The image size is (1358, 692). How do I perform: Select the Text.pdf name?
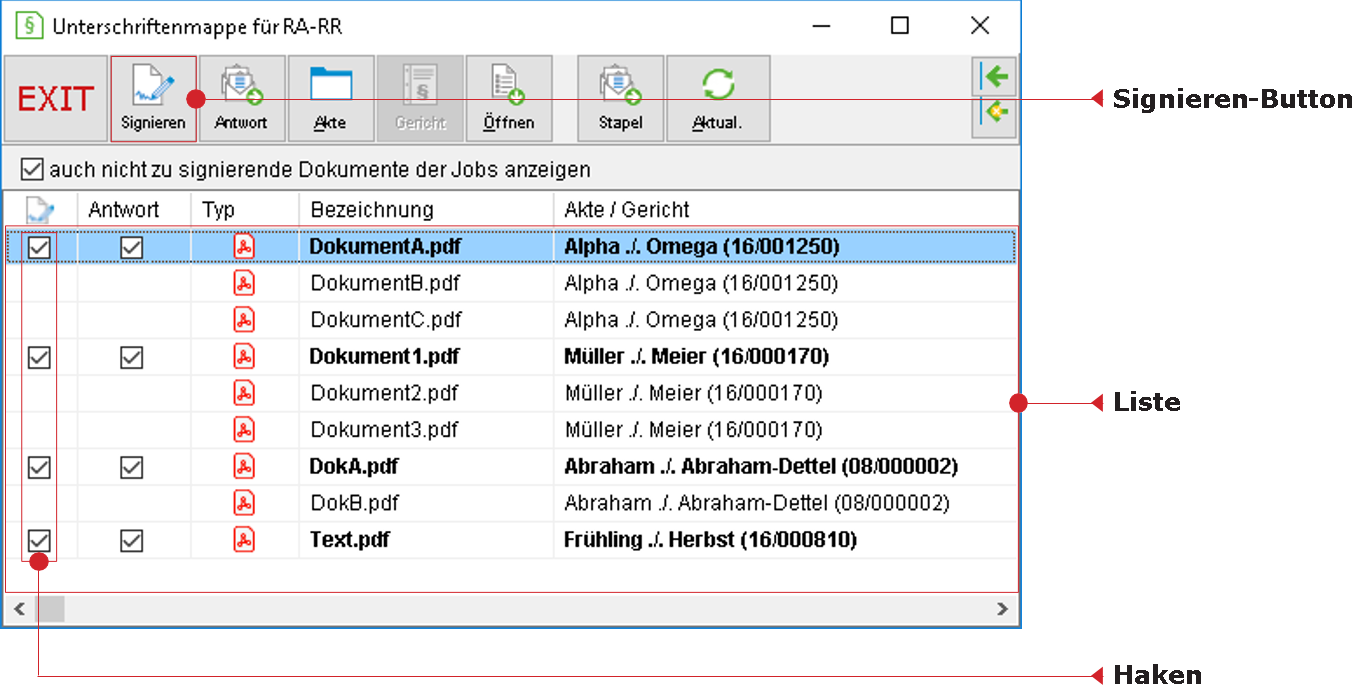[x=350, y=540]
